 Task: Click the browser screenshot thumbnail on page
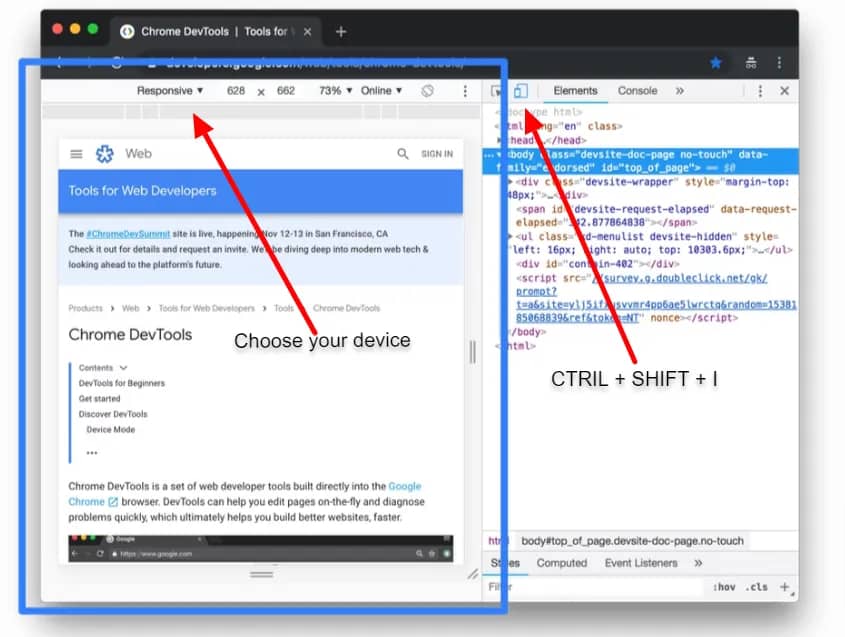pyautogui.click(x=261, y=549)
